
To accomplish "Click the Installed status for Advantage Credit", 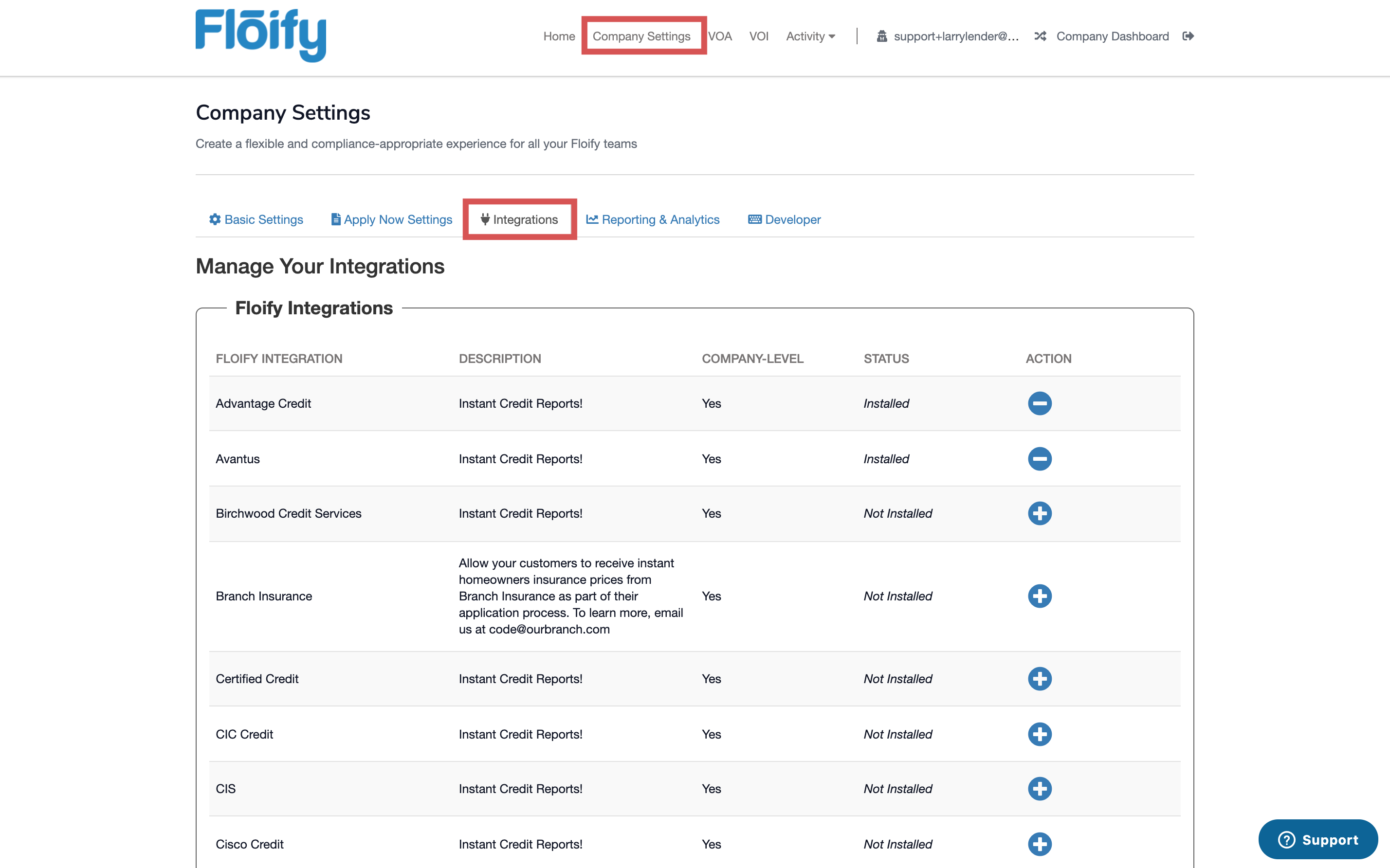I will click(886, 403).
